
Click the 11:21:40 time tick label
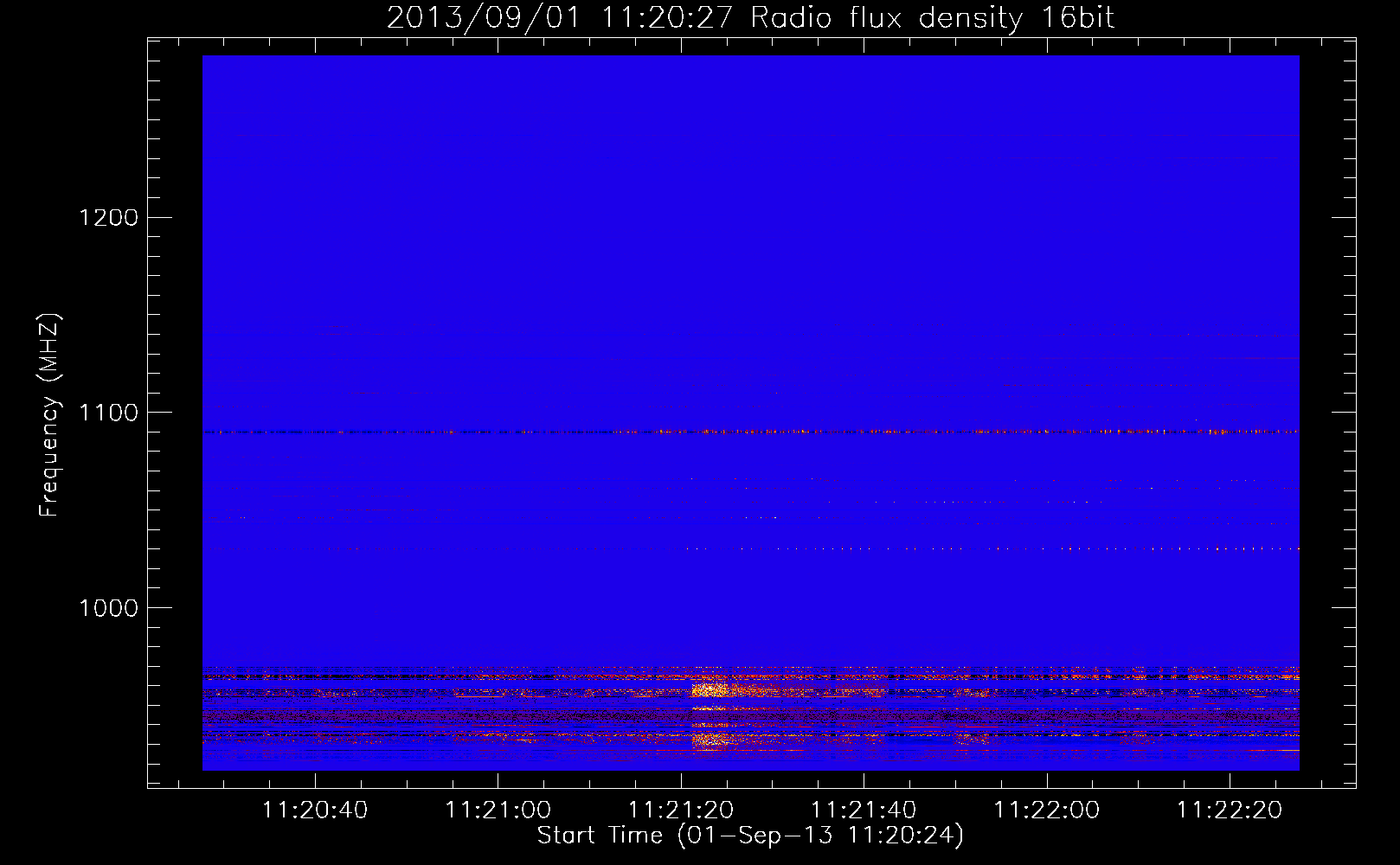click(x=864, y=811)
